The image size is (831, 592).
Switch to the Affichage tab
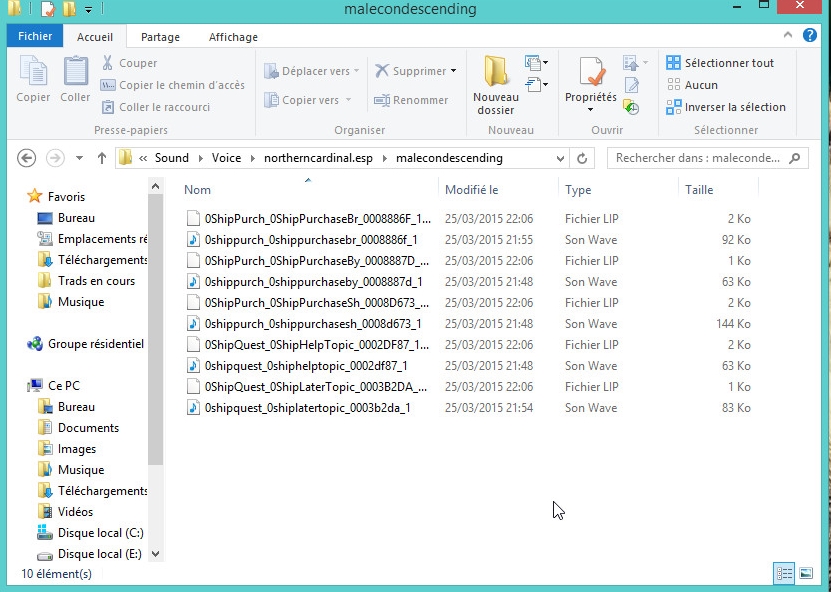(x=233, y=37)
